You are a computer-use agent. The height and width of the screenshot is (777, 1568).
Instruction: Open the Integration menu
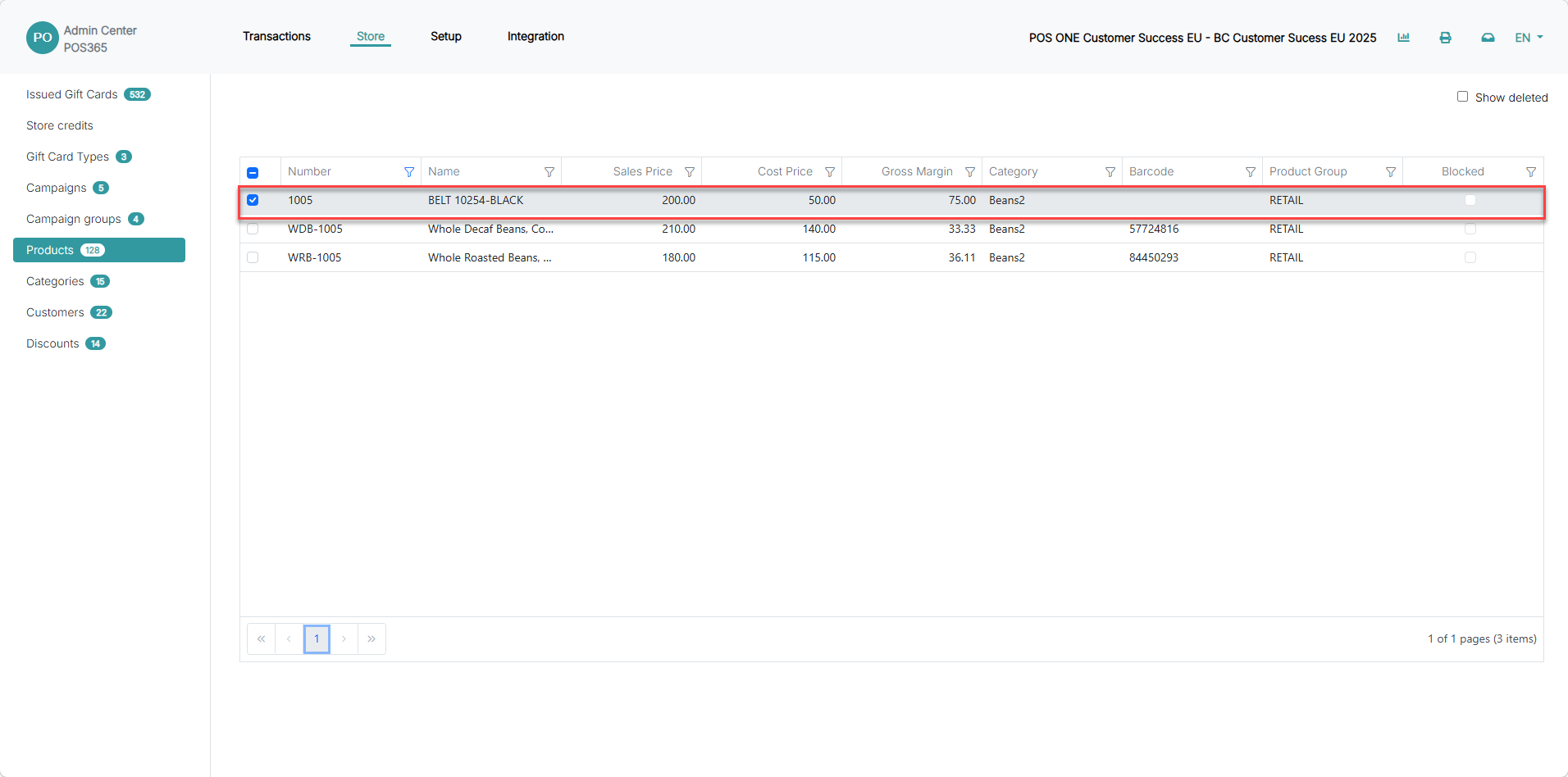coord(536,36)
